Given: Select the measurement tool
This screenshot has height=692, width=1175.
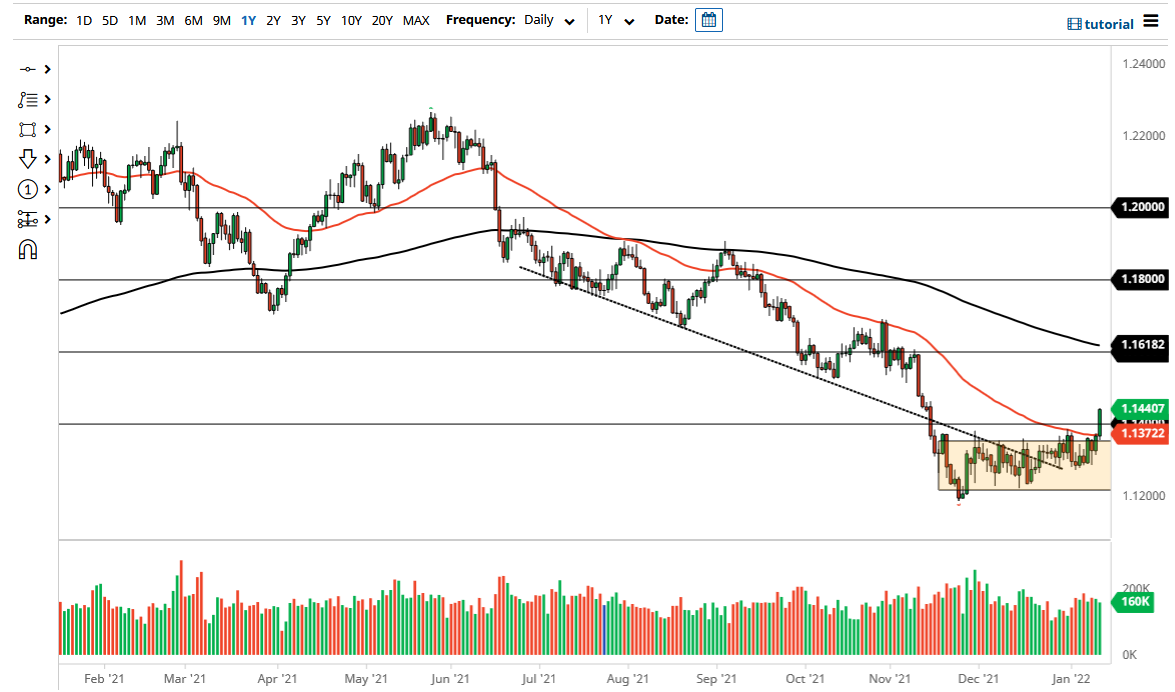Looking at the screenshot, I should coord(28,219).
